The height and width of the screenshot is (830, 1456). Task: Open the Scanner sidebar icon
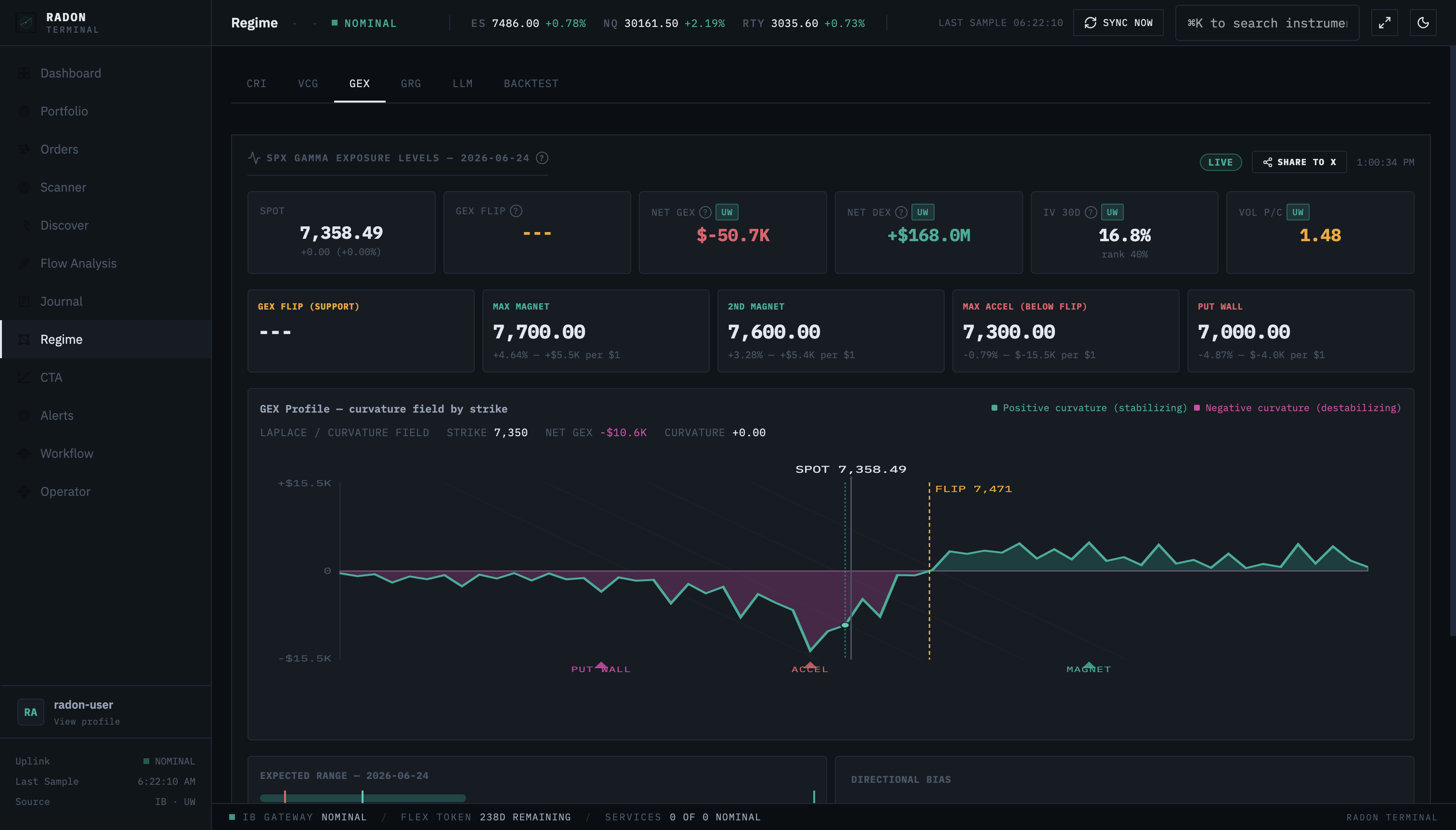click(x=24, y=187)
